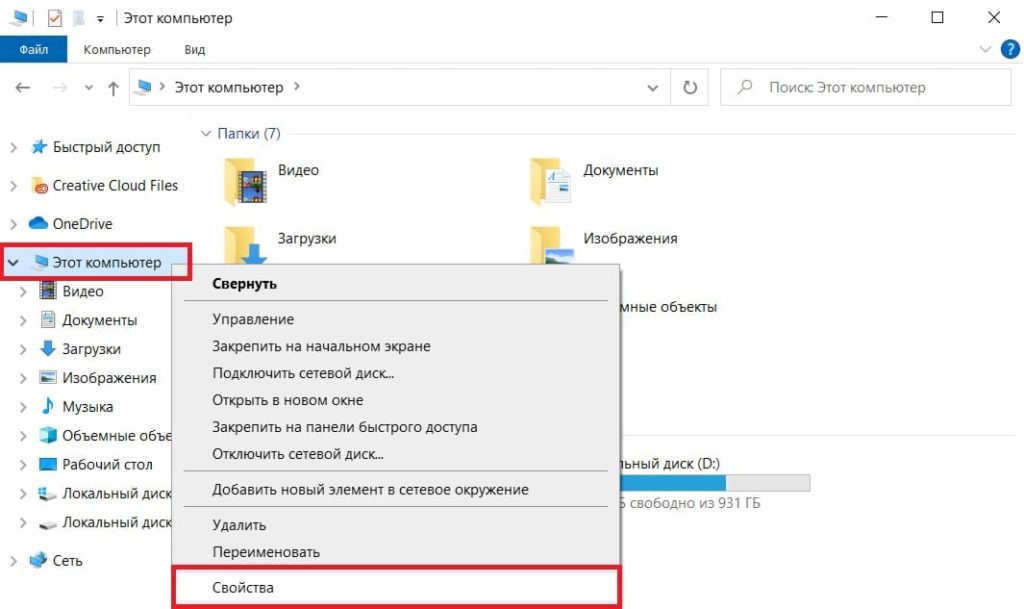
Task: Open the Файл ribbon tab
Action: point(33,50)
